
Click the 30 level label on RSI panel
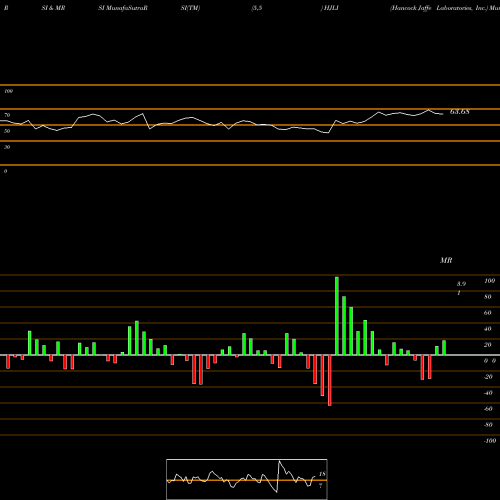click(x=7, y=147)
